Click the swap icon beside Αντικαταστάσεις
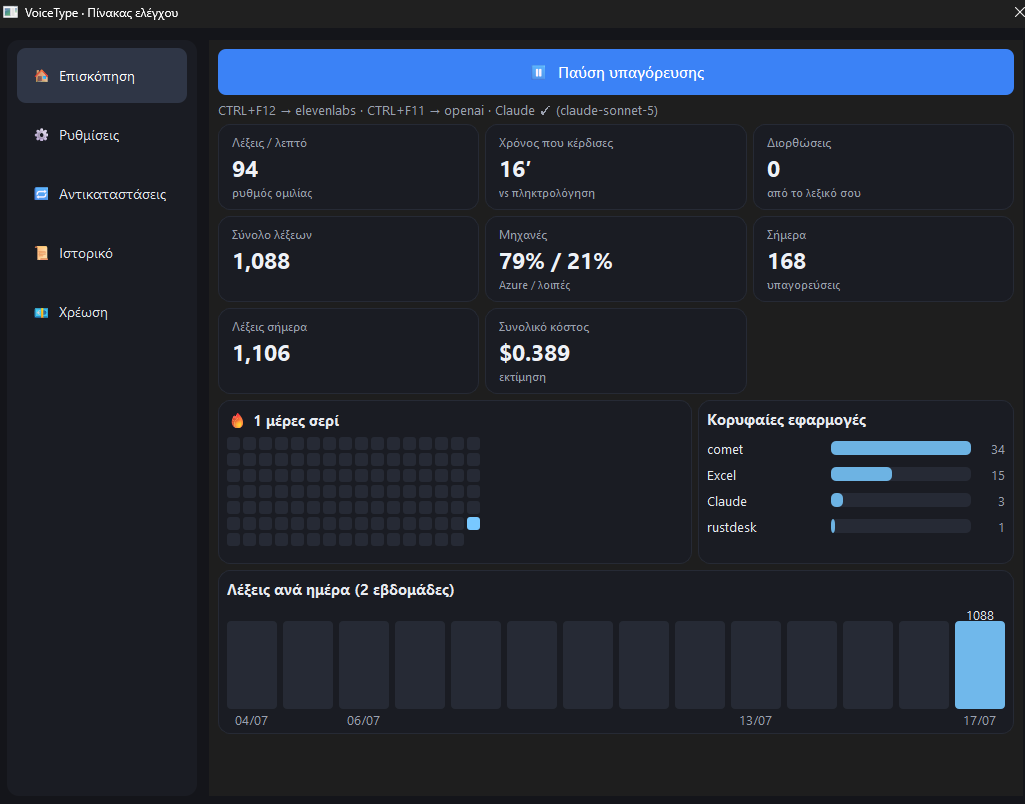 tap(41, 194)
